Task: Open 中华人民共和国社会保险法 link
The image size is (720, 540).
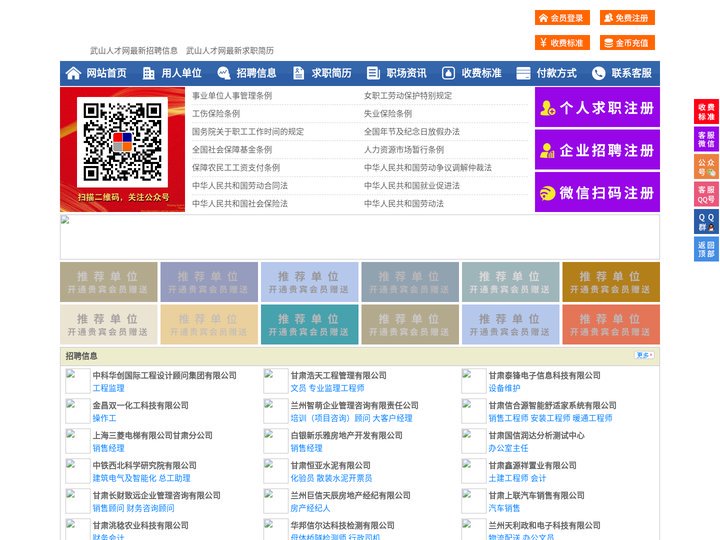Action: (x=240, y=203)
